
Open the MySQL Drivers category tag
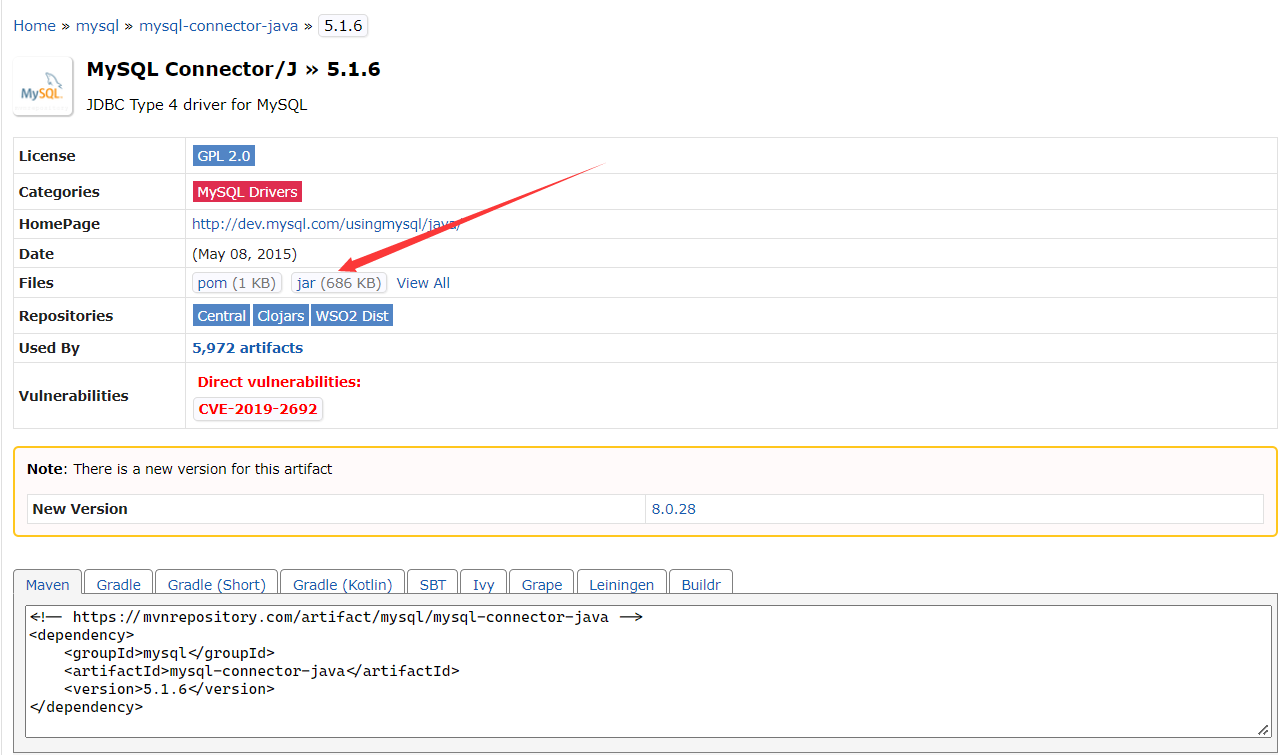click(247, 192)
